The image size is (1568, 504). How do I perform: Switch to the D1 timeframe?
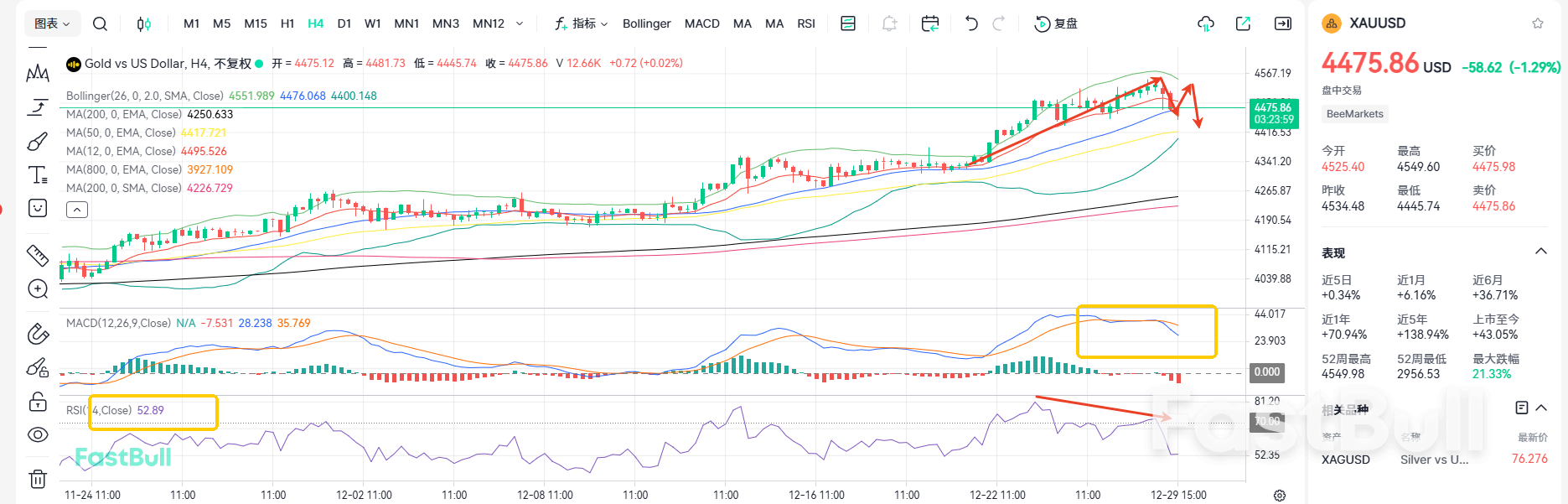click(x=344, y=23)
